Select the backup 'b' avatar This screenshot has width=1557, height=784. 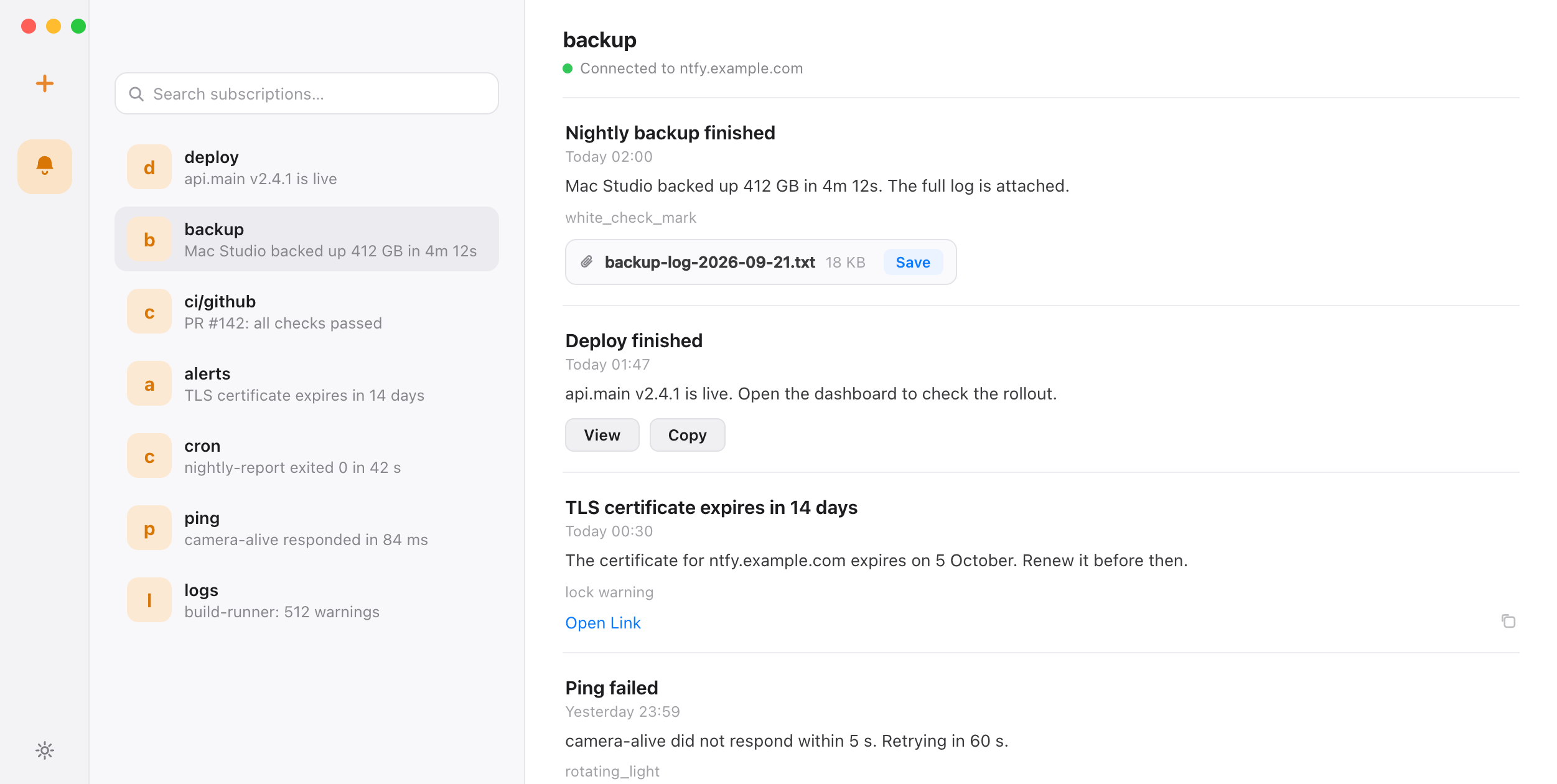click(149, 239)
